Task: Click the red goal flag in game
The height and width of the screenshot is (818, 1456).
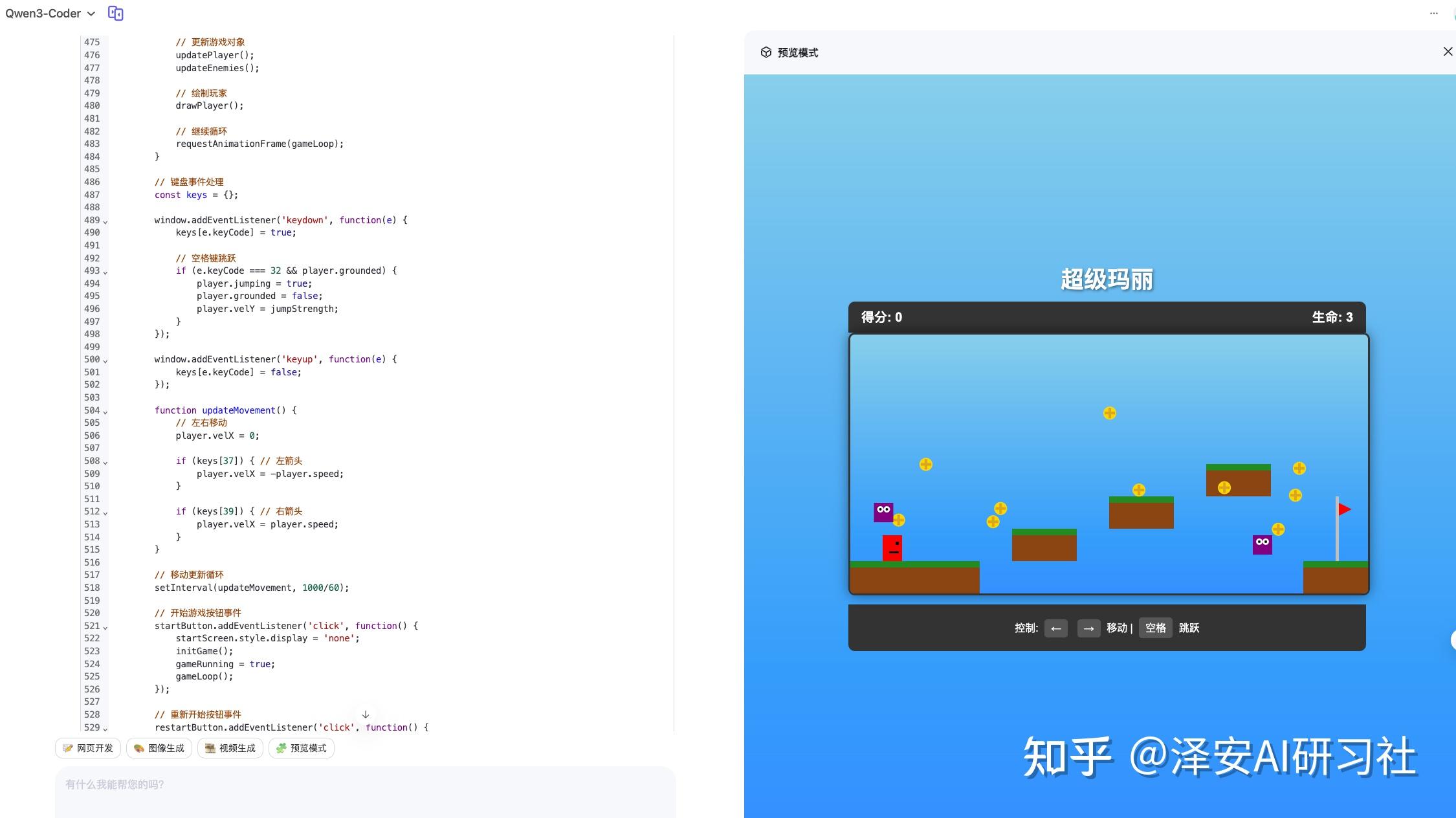Action: point(1344,509)
